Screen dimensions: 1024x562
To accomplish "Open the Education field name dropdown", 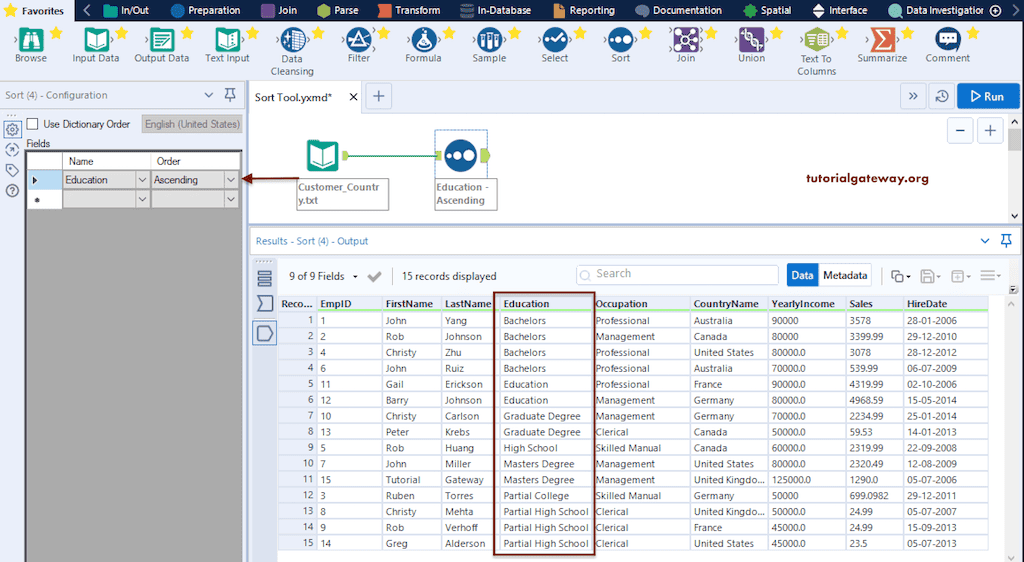I will [141, 180].
